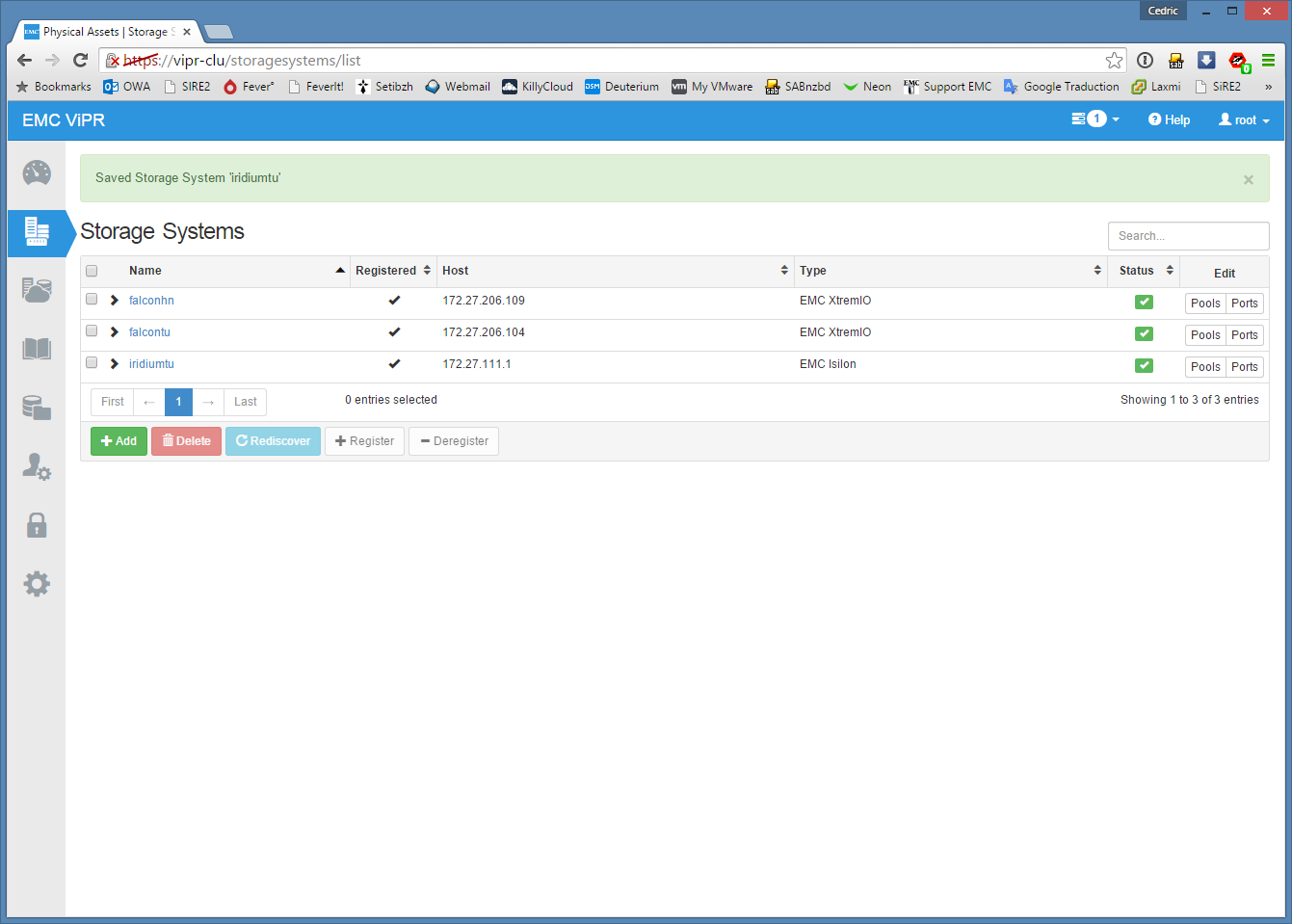Open Pools for the iridiumtu system
This screenshot has width=1292, height=924.
tap(1204, 367)
